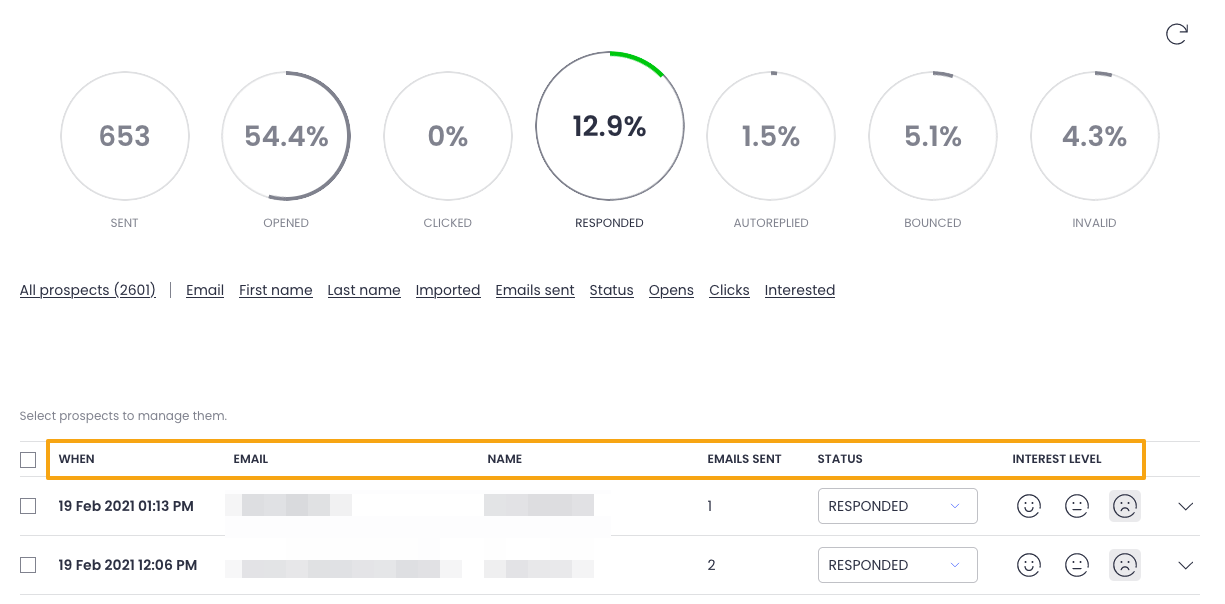Tick the select-all prospects checkbox in header
Image resolution: width=1225 pixels, height=604 pixels.
click(28, 460)
